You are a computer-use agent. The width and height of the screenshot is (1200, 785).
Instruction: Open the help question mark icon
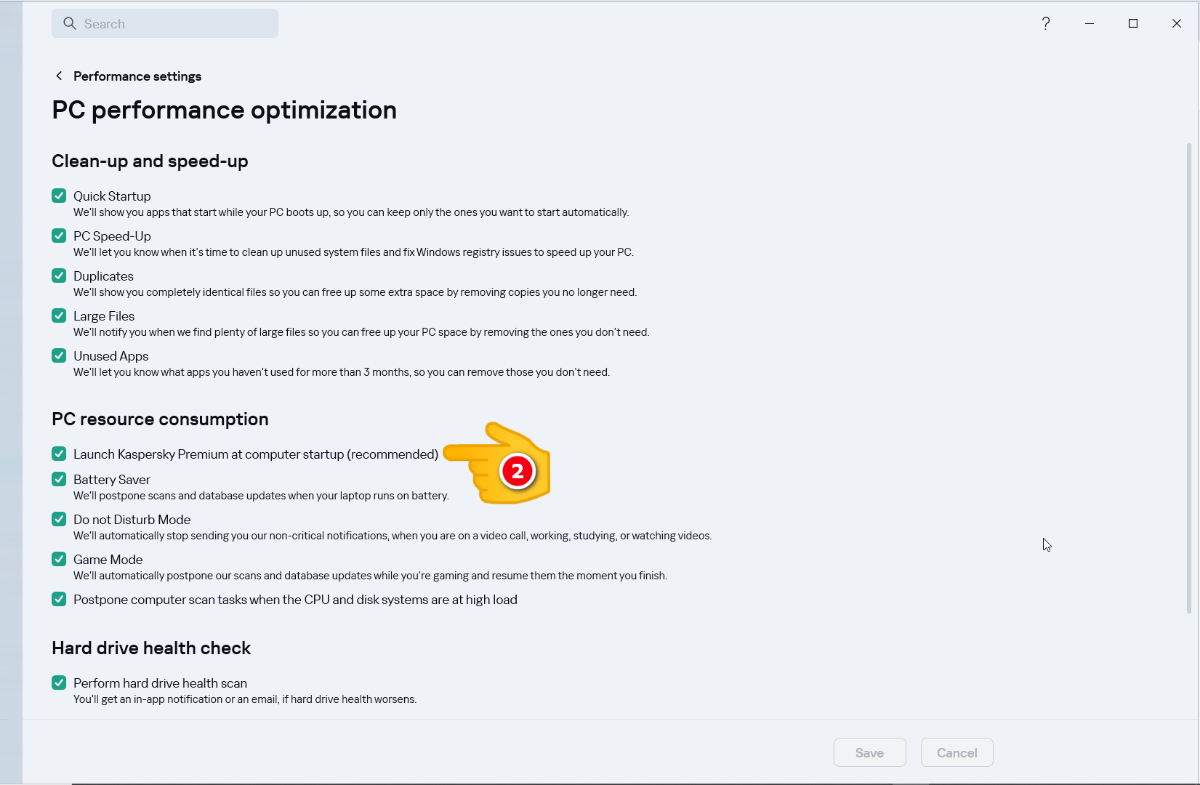tap(1046, 24)
